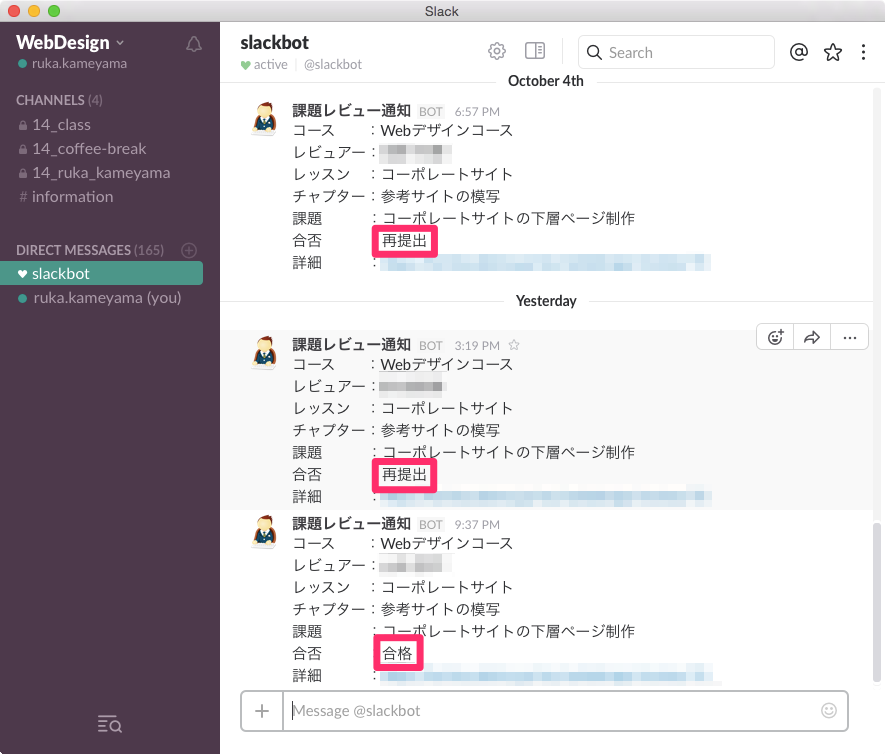The height and width of the screenshot is (754, 885).
Task: Click the @slackbot handle in header
Action: 333,65
